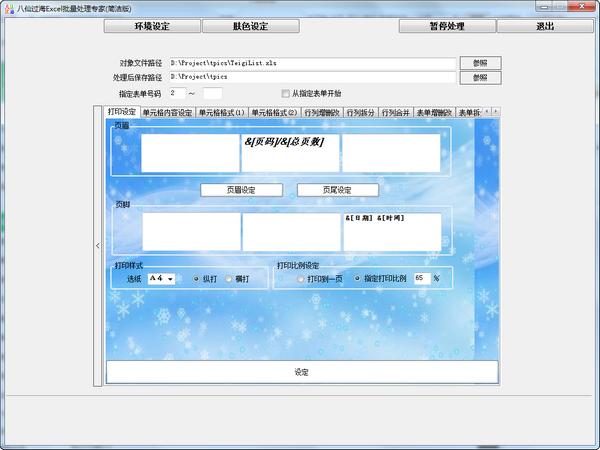Image resolution: width=600 pixels, height=450 pixels.
Task: Click the start sheet number field
Action: click(x=178, y=93)
